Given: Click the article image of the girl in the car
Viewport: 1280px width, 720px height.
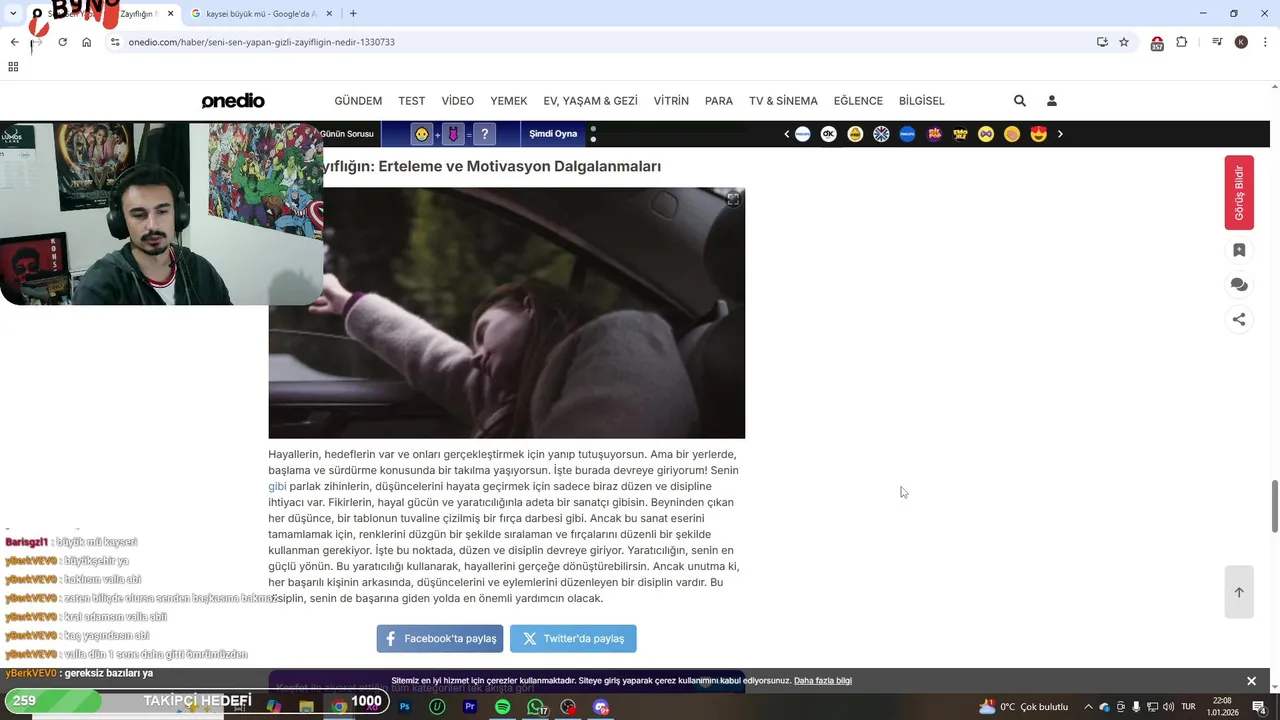Looking at the screenshot, I should 506,313.
